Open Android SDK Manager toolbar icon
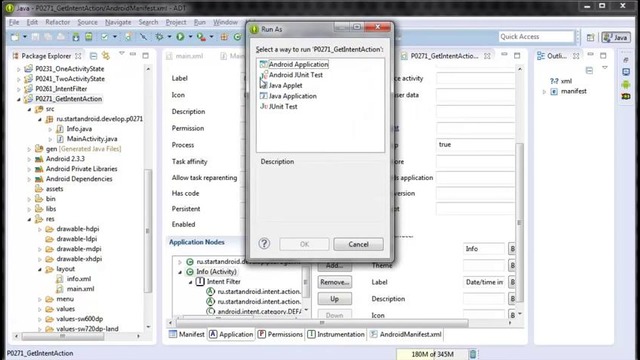Image resolution: width=640 pixels, height=360 pixels. pyautogui.click(x=76, y=37)
